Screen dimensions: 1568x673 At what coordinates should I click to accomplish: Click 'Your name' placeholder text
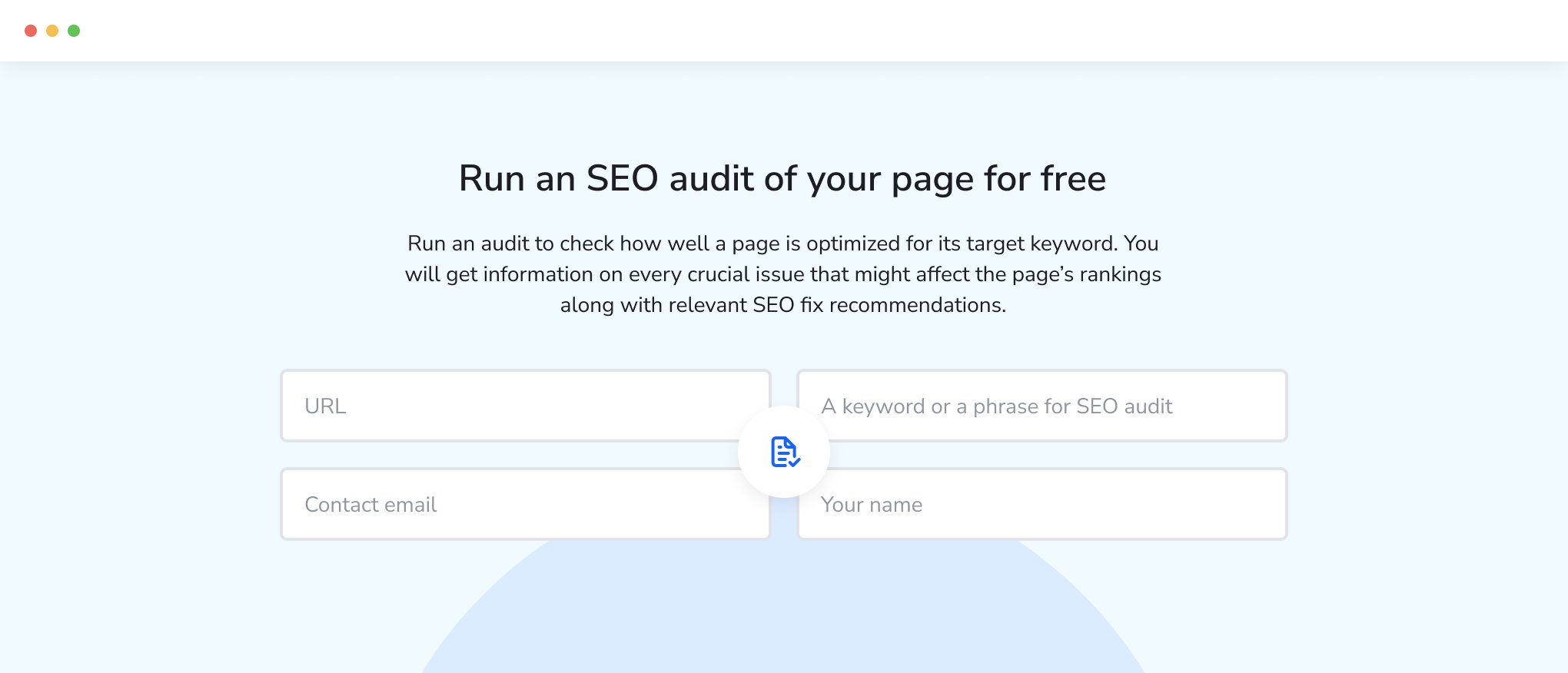tap(872, 505)
